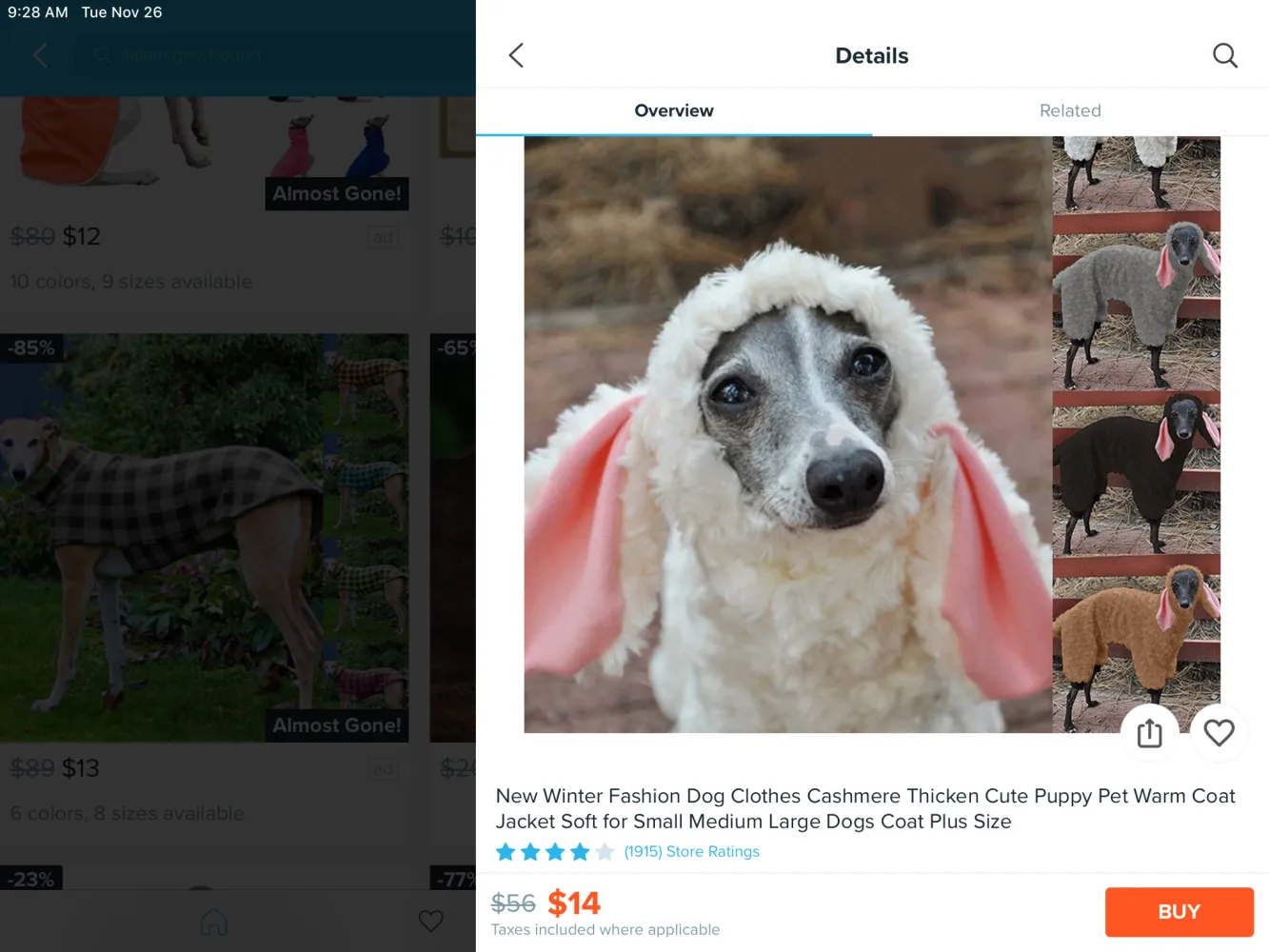1269x952 pixels.
Task: Tap the dimmed search field in background
Action: click(276, 55)
